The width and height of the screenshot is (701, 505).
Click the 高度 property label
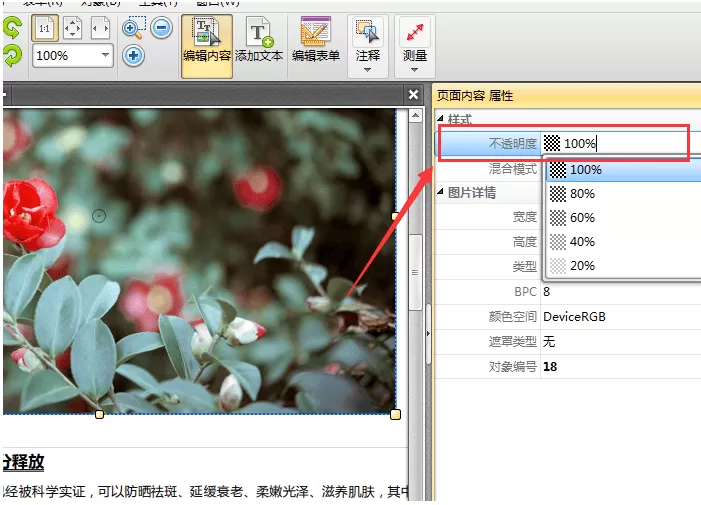524,242
